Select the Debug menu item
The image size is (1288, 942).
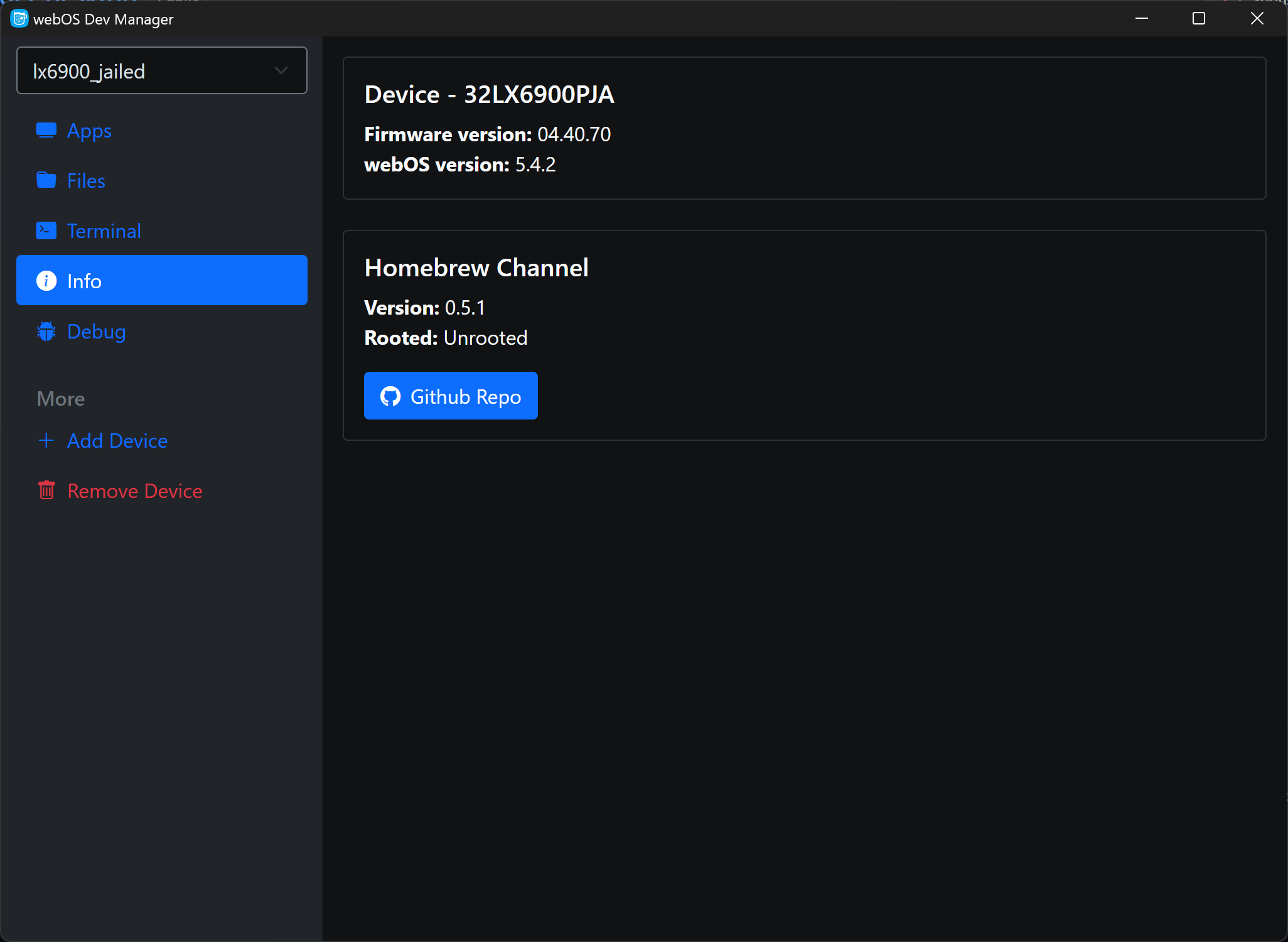click(96, 331)
